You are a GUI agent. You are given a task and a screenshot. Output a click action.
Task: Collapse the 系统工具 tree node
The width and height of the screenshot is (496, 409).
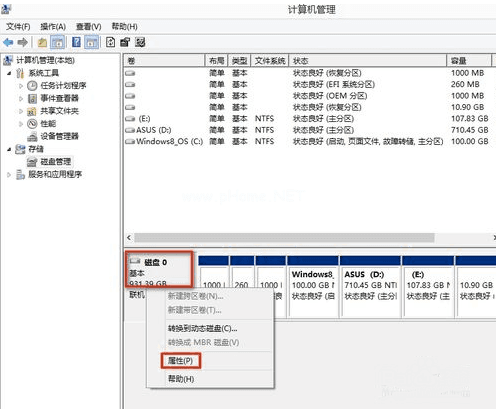coord(9,73)
